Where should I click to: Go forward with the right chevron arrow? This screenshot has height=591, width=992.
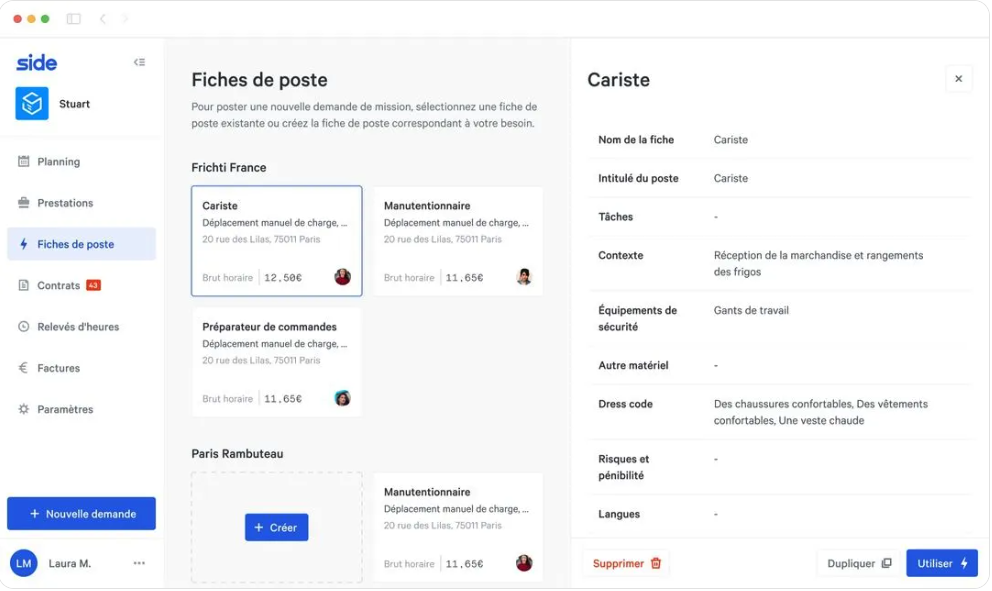125,19
